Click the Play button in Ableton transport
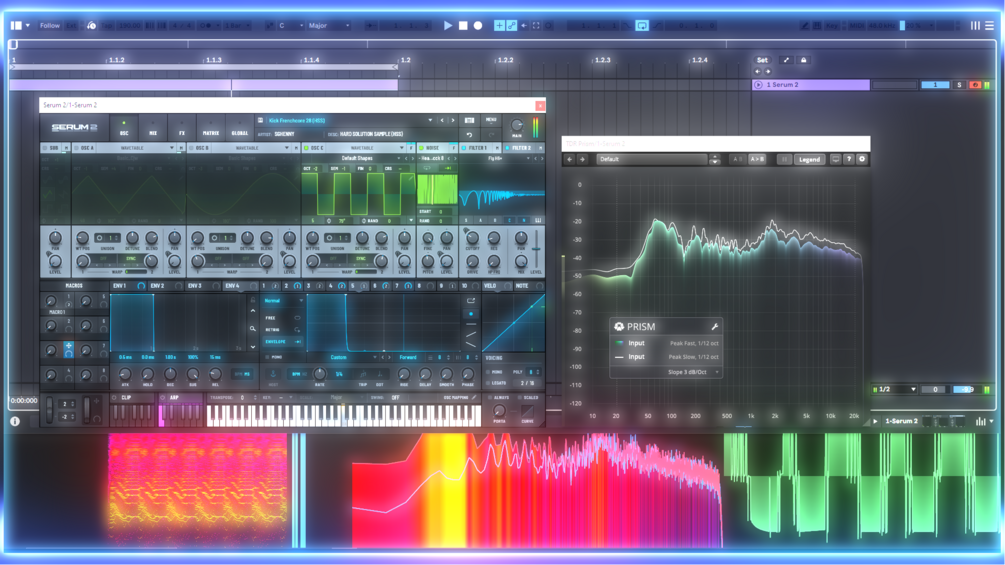This screenshot has width=1005, height=565. pos(448,26)
